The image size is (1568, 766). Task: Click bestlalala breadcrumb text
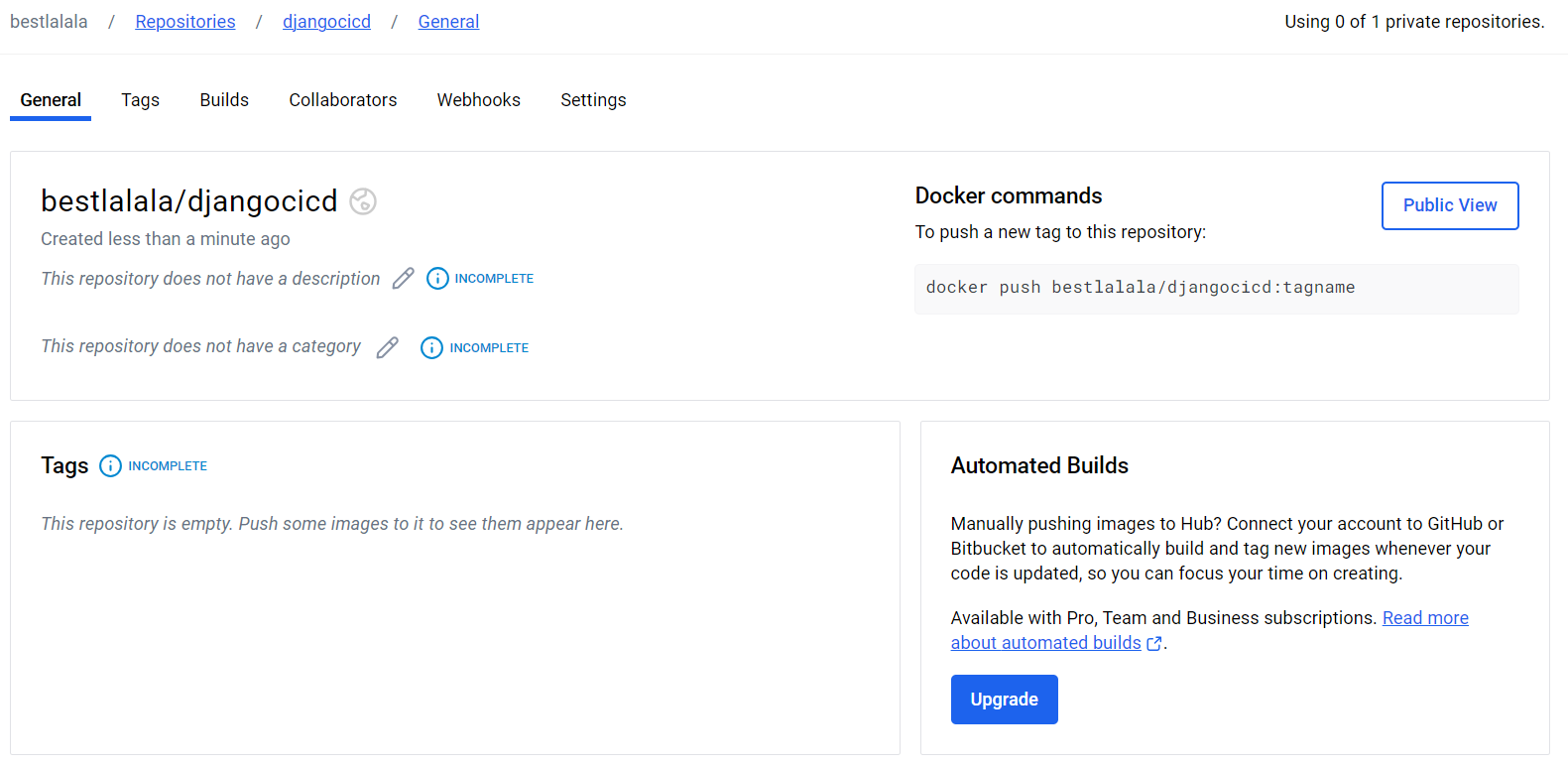[49, 22]
